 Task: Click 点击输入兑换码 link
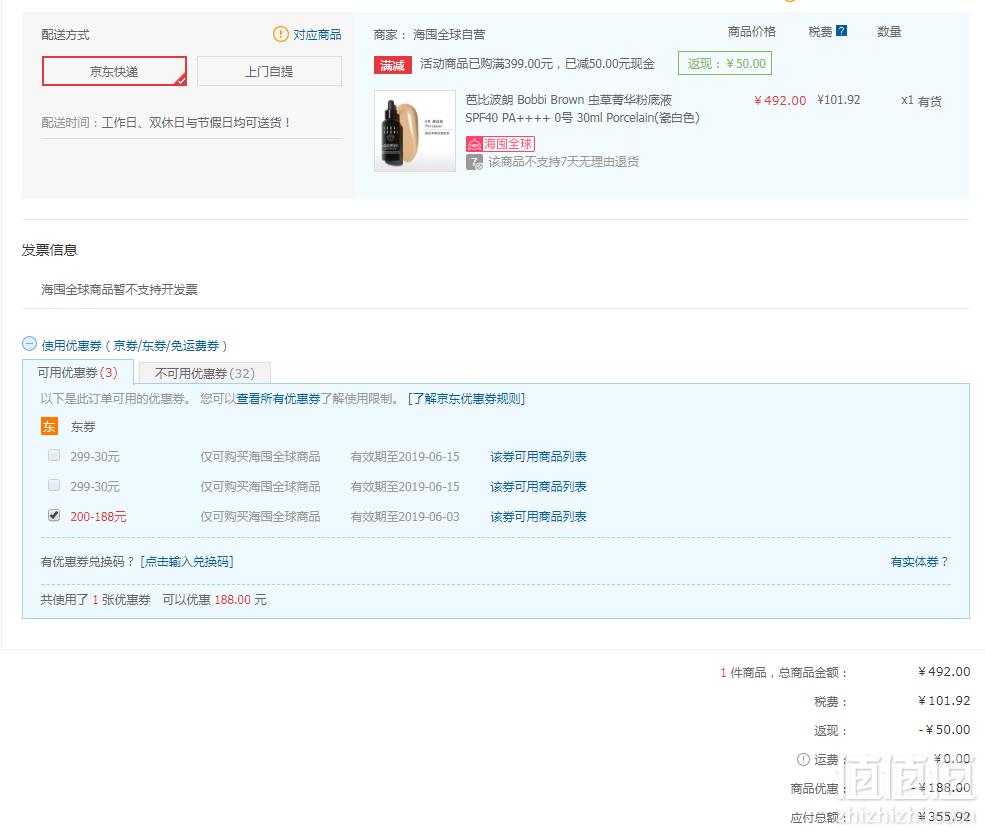click(x=187, y=562)
